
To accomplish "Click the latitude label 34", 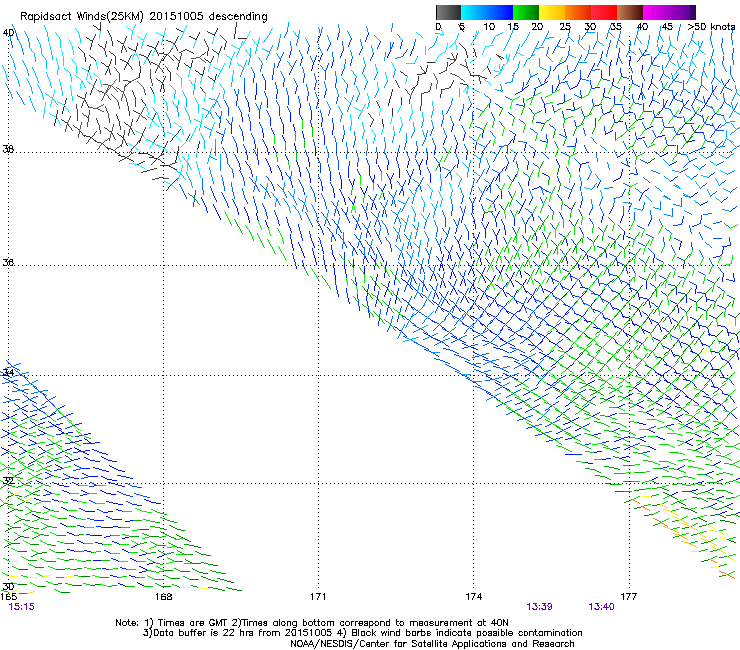I will (8, 372).
